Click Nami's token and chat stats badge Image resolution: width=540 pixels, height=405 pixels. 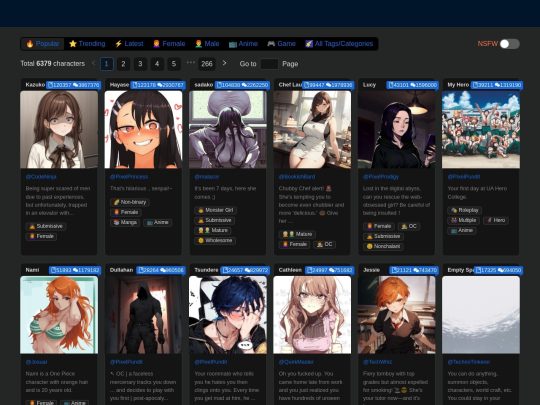coord(75,270)
